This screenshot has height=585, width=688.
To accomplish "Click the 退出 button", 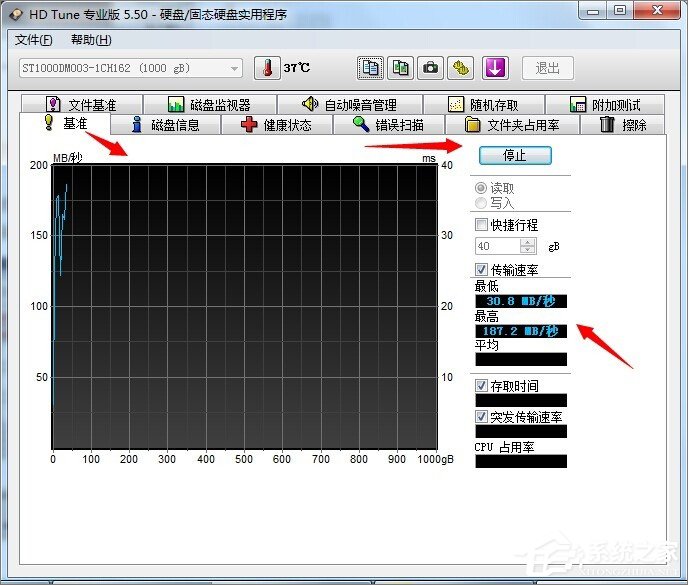I will pyautogui.click(x=548, y=68).
